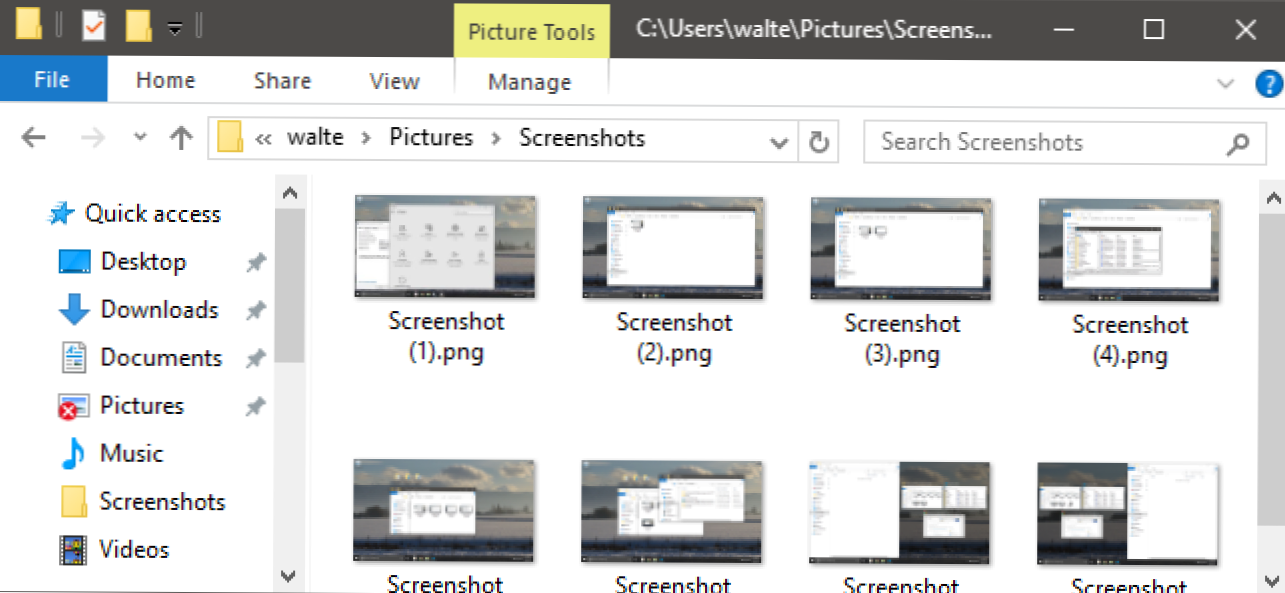The width and height of the screenshot is (1285, 593).
Task: Expand the ribbon with the chevron
Action: coord(1225,84)
